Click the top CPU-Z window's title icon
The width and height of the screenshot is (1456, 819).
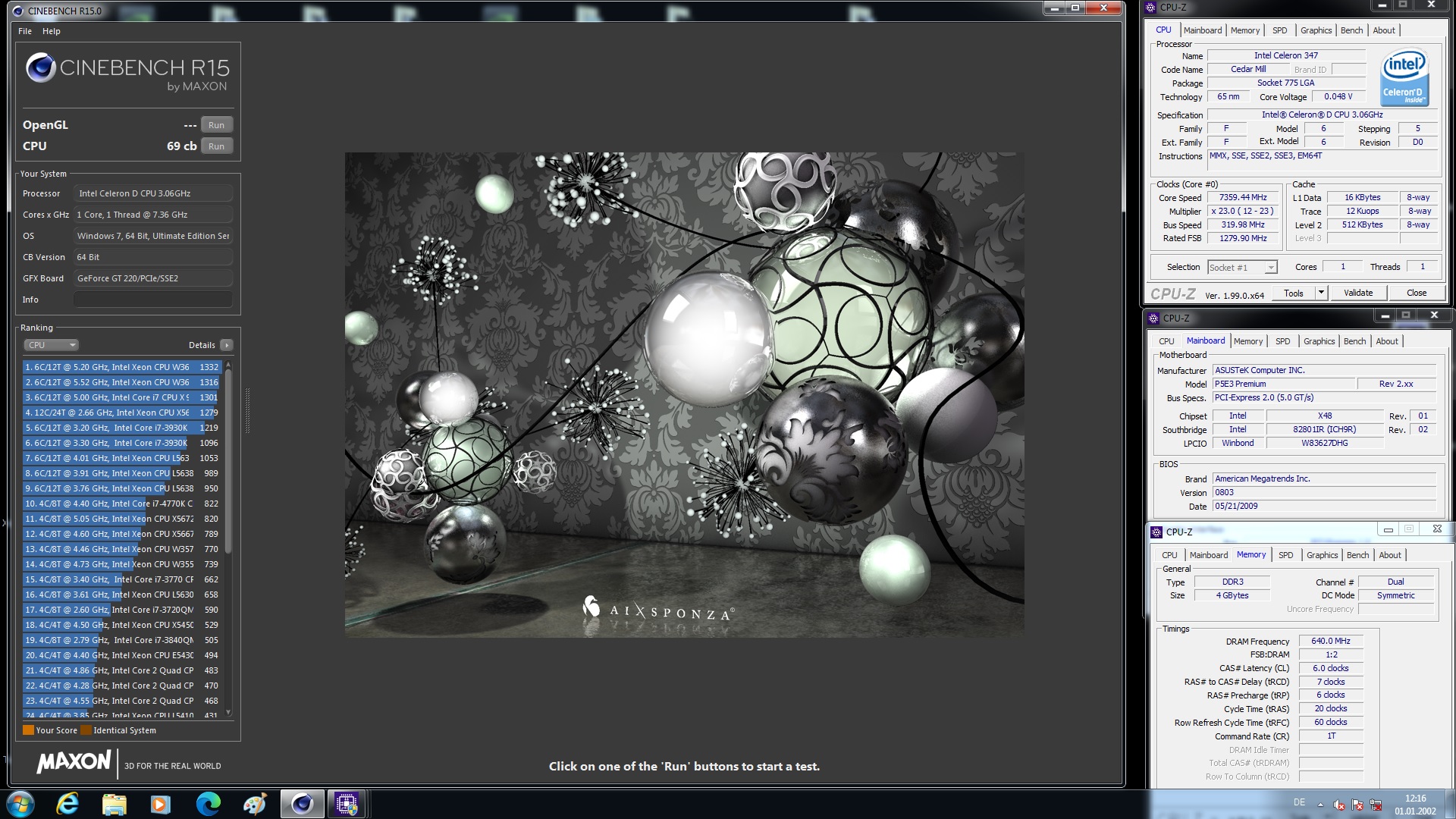[x=1150, y=8]
